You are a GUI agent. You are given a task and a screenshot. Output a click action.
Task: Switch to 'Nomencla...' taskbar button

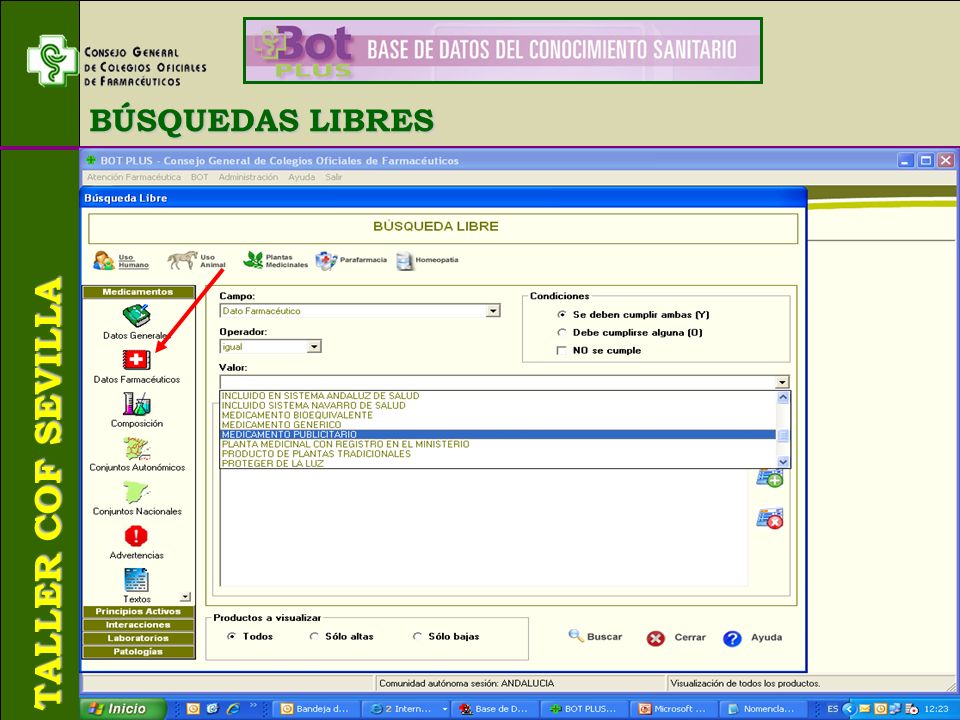[x=763, y=708]
